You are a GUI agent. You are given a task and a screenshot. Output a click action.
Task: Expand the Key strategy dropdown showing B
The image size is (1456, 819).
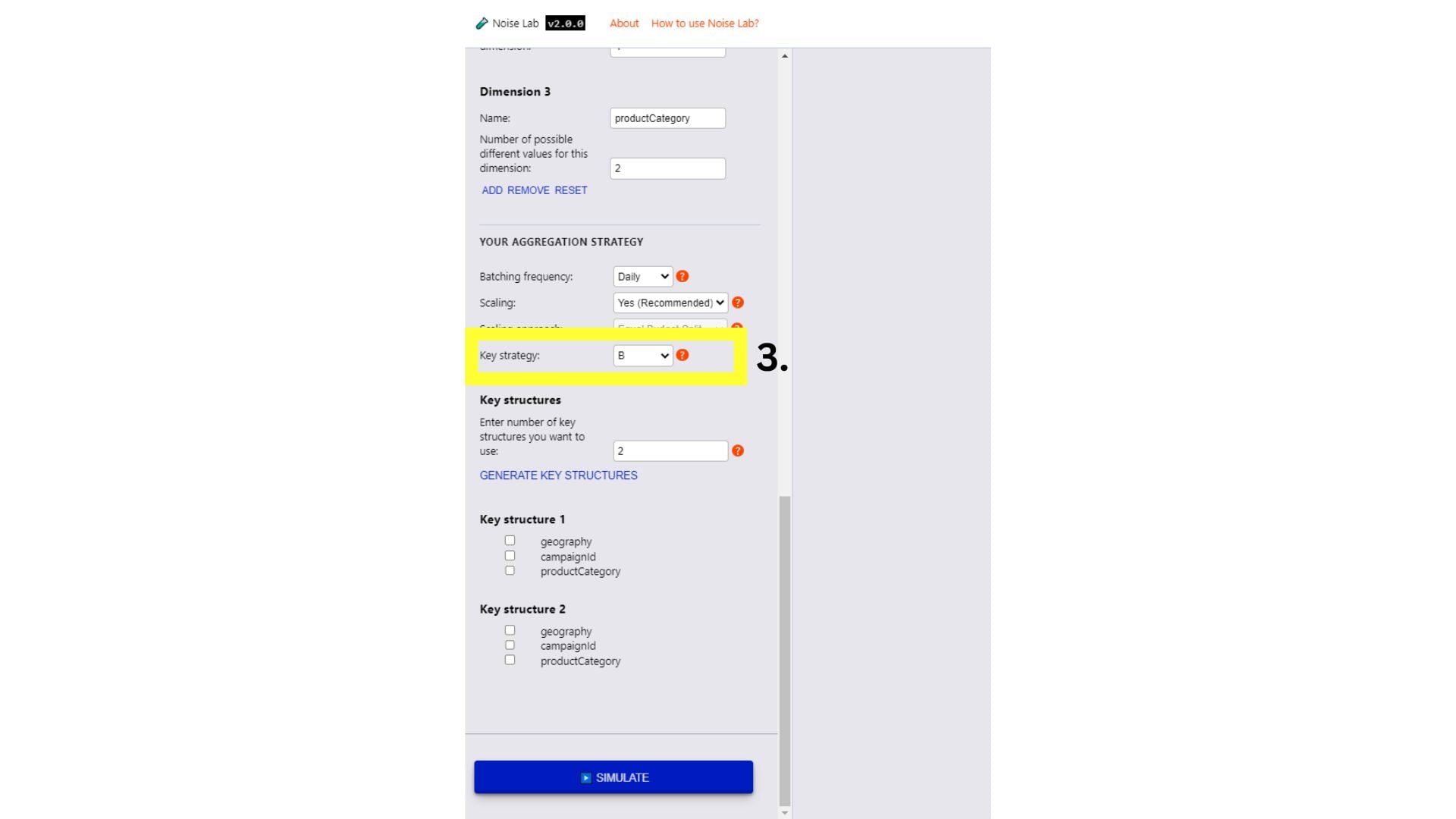tap(642, 355)
